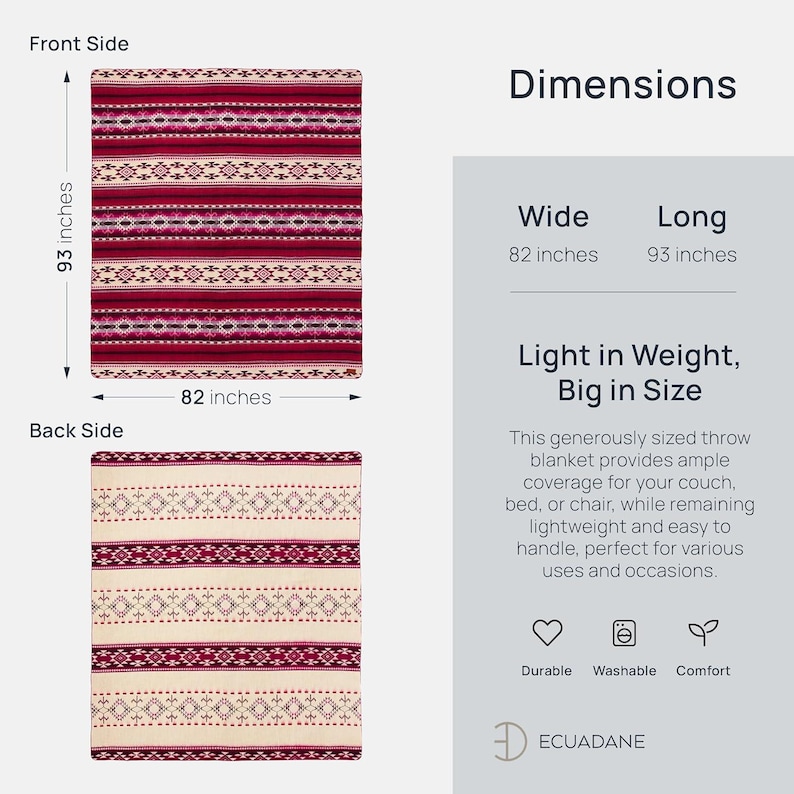Select the front side blanket image

click(226, 224)
